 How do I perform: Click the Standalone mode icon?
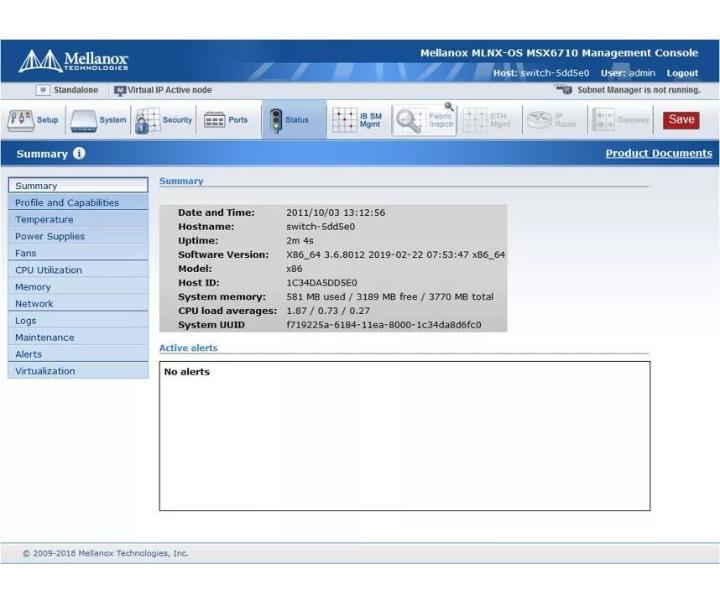42,90
